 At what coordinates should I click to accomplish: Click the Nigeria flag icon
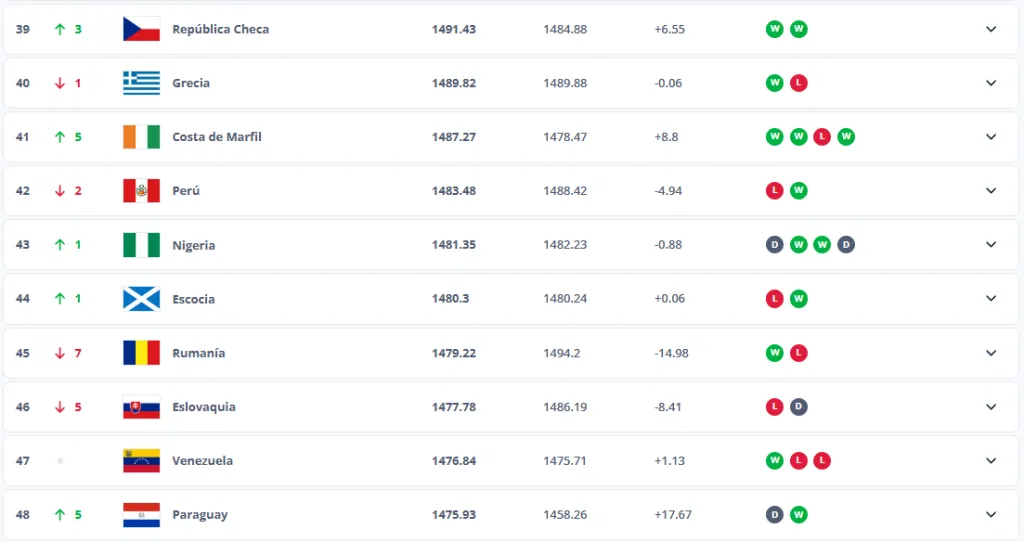pyautogui.click(x=141, y=245)
